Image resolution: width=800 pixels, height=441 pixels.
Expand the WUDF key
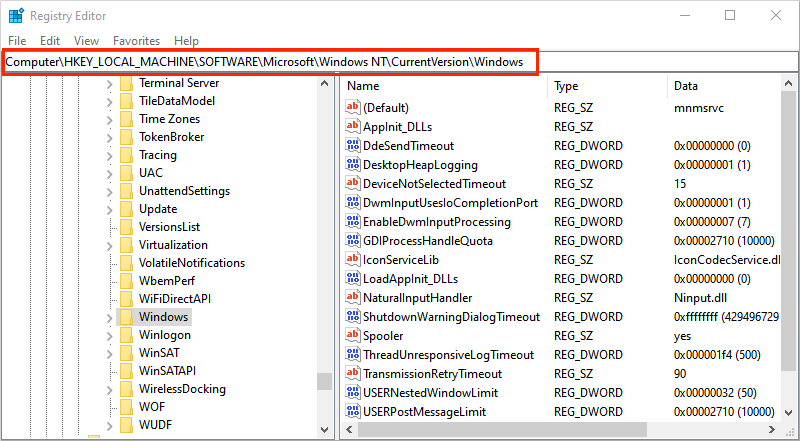point(109,425)
